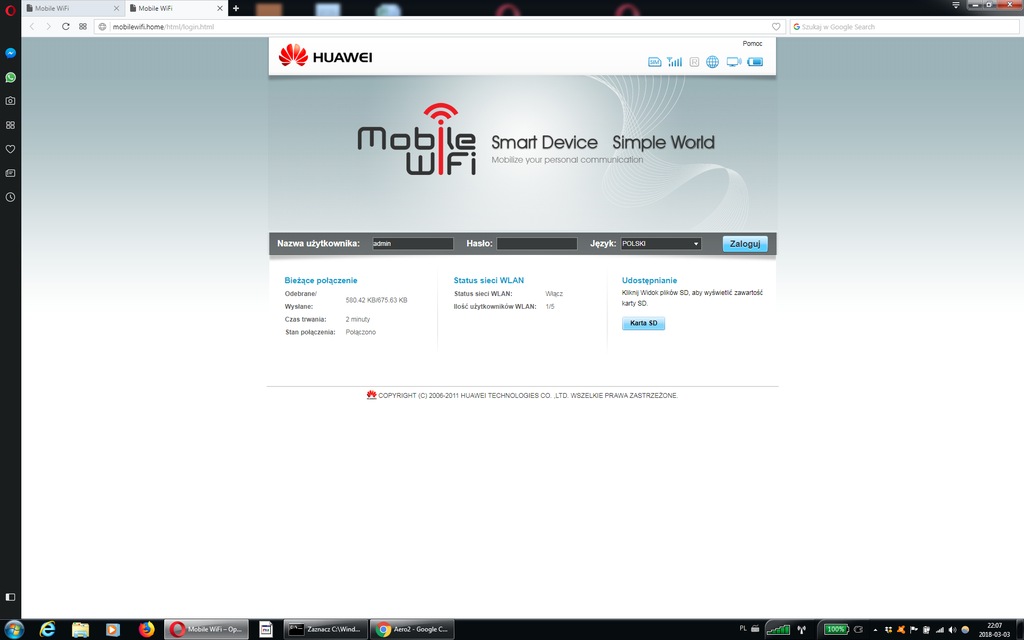The height and width of the screenshot is (640, 1024).
Task: Open Speed Dial from the sidebar grid icon
Action: (x=10, y=125)
